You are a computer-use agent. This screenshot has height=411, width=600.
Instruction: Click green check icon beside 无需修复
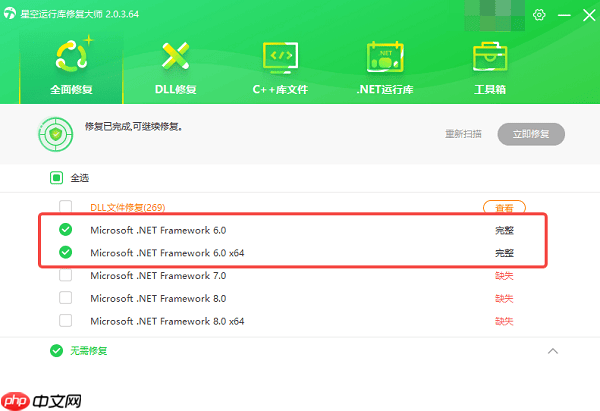pos(56,351)
